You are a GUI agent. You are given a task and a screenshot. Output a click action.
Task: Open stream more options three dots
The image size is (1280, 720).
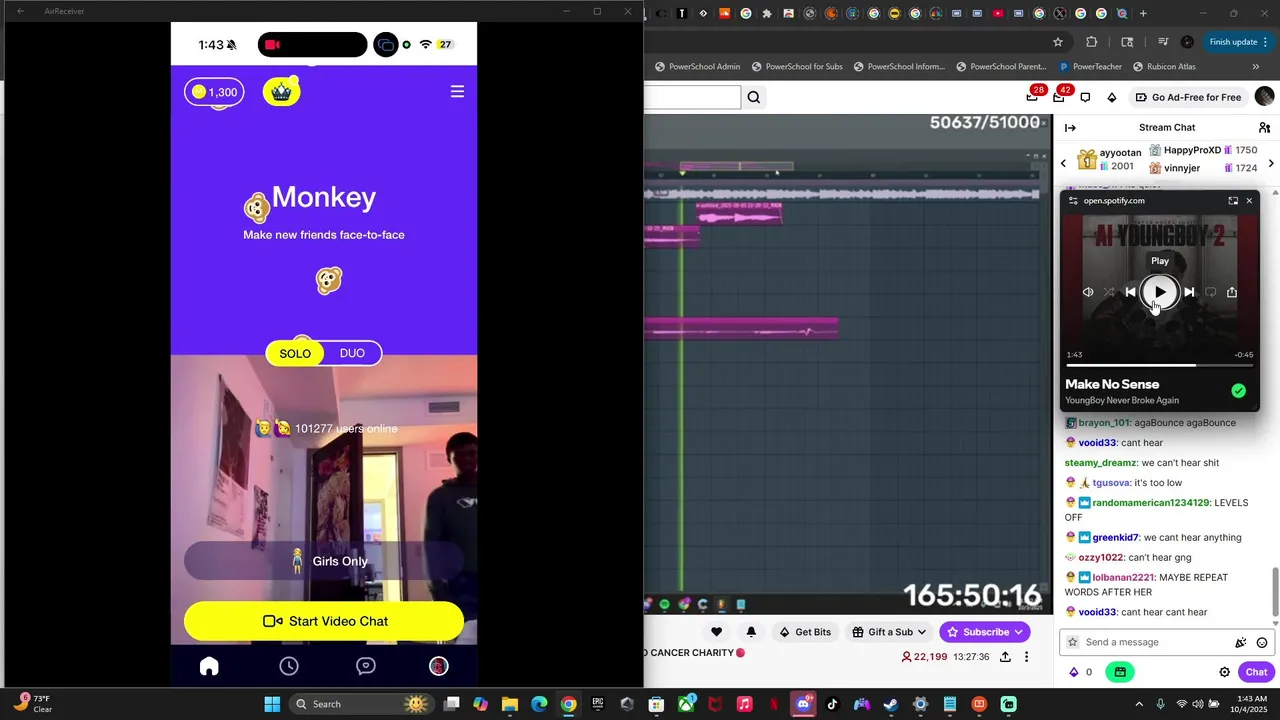coord(1026,657)
